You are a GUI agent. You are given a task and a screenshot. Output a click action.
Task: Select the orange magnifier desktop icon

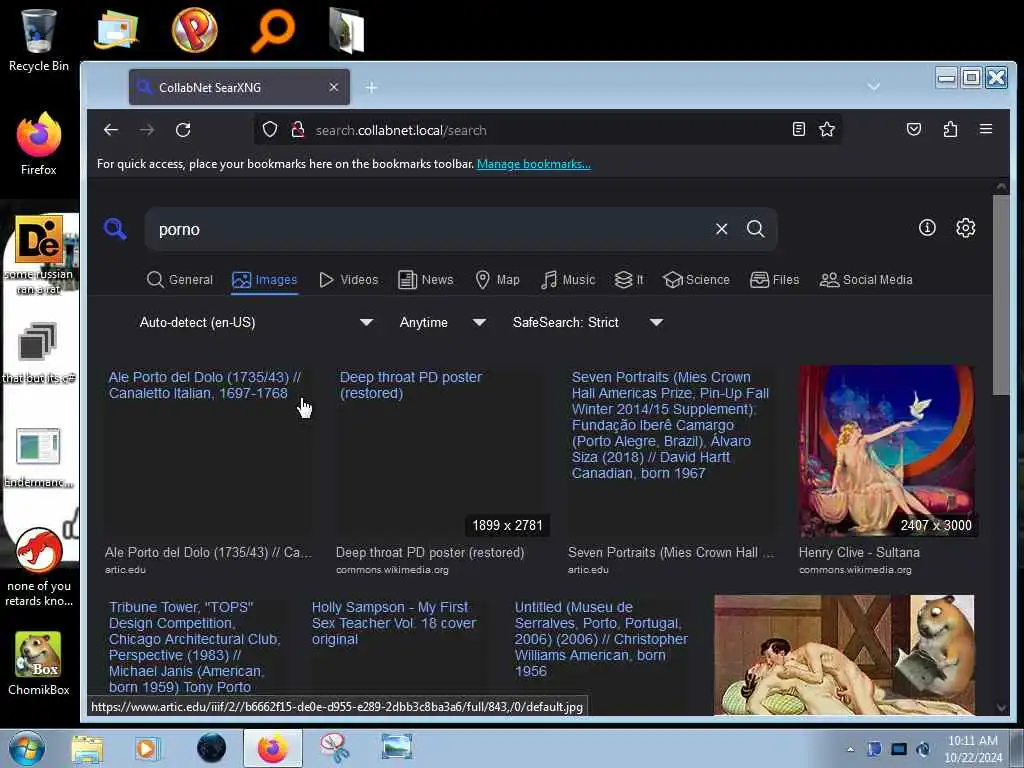tap(272, 30)
